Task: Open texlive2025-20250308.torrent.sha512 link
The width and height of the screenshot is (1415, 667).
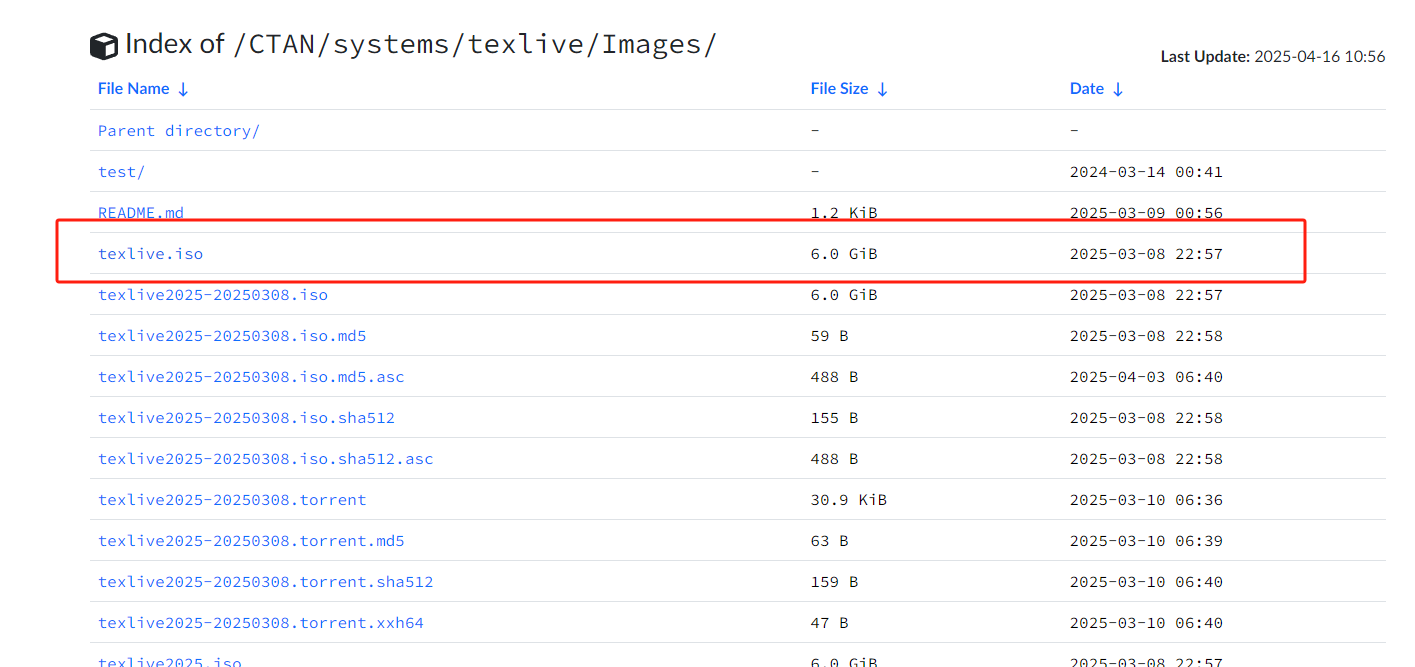Action: click(x=266, y=582)
